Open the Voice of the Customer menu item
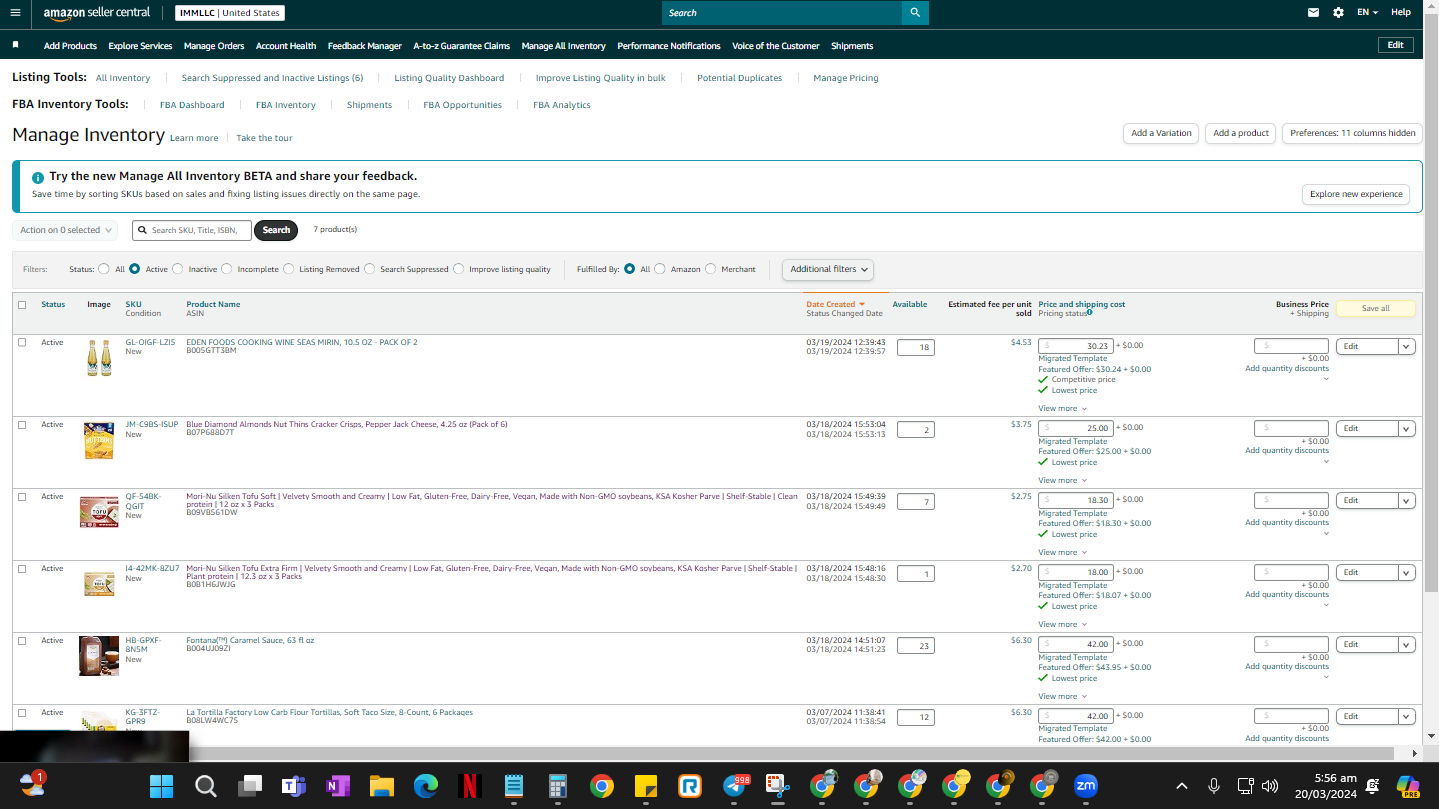The height and width of the screenshot is (809, 1439). [776, 46]
